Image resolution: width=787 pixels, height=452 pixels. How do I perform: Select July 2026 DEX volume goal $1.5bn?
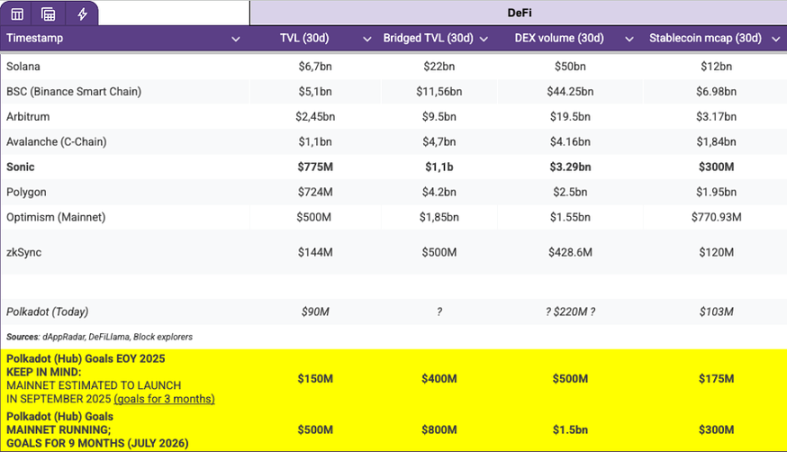(x=570, y=430)
